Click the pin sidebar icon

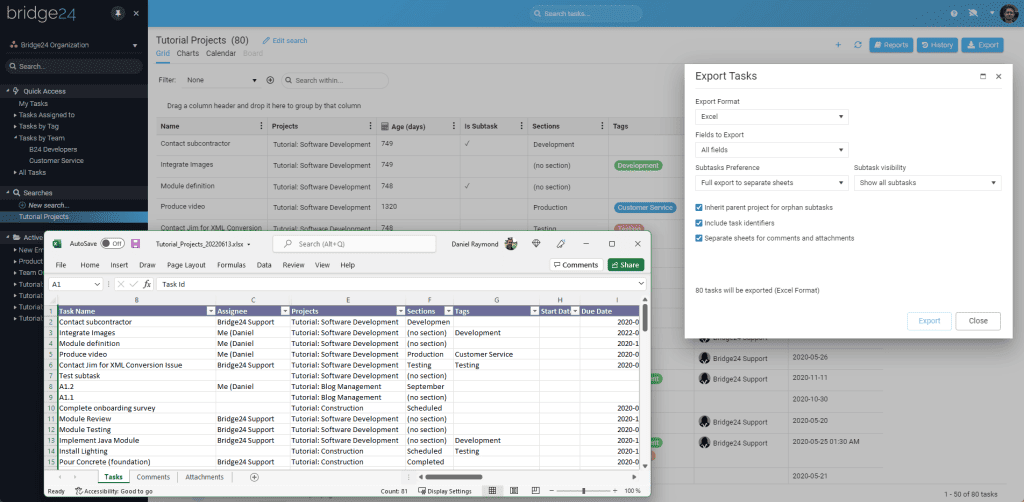[119, 14]
